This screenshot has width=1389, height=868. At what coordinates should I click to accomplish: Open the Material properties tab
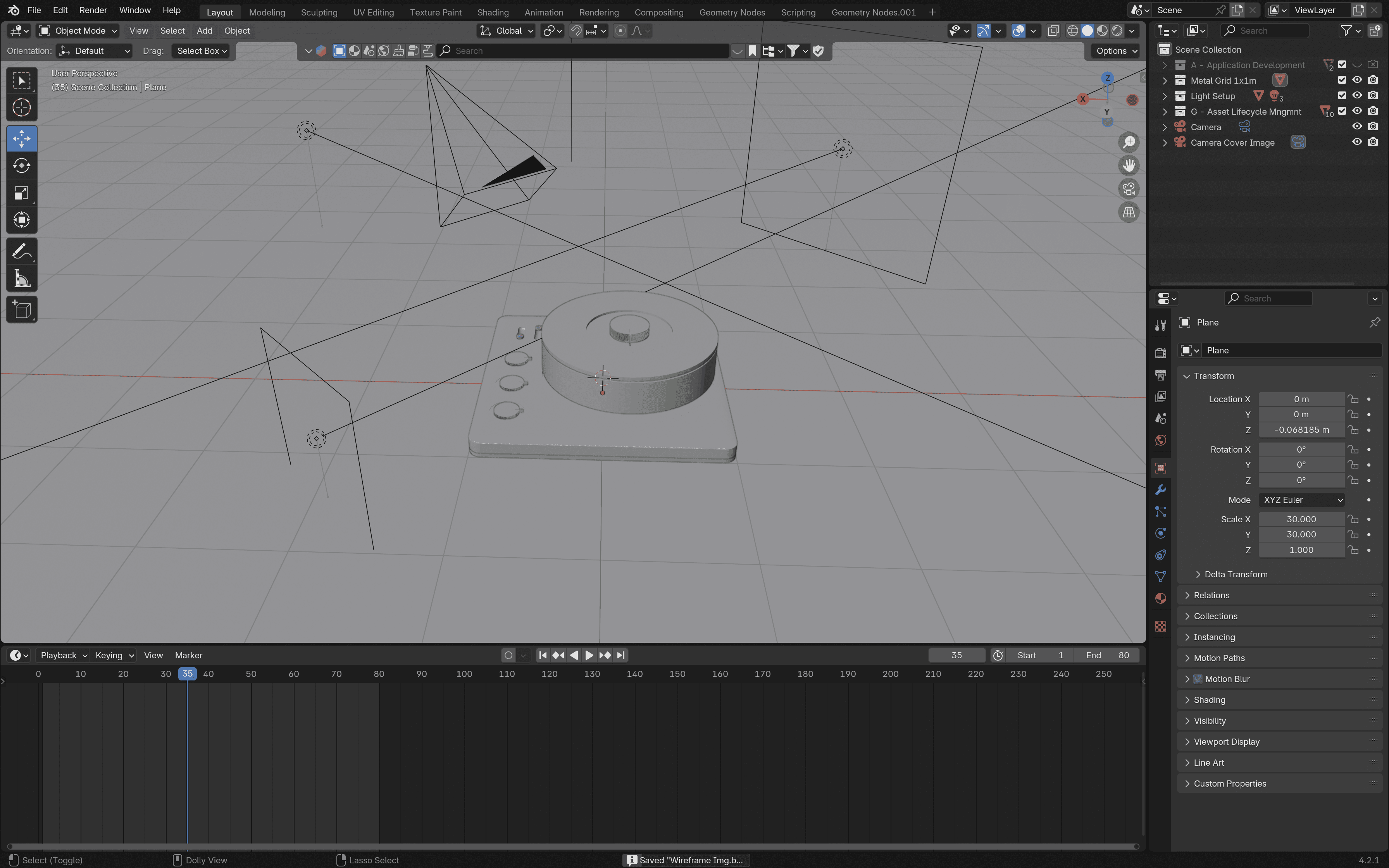[1161, 598]
